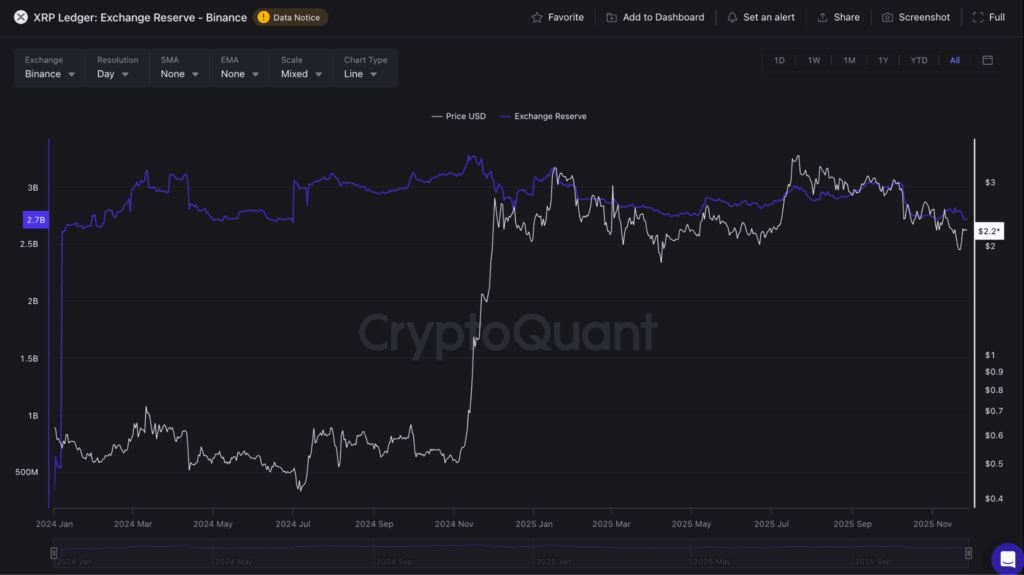Click the Full screen expand icon
1024x575 pixels.
[977, 17]
